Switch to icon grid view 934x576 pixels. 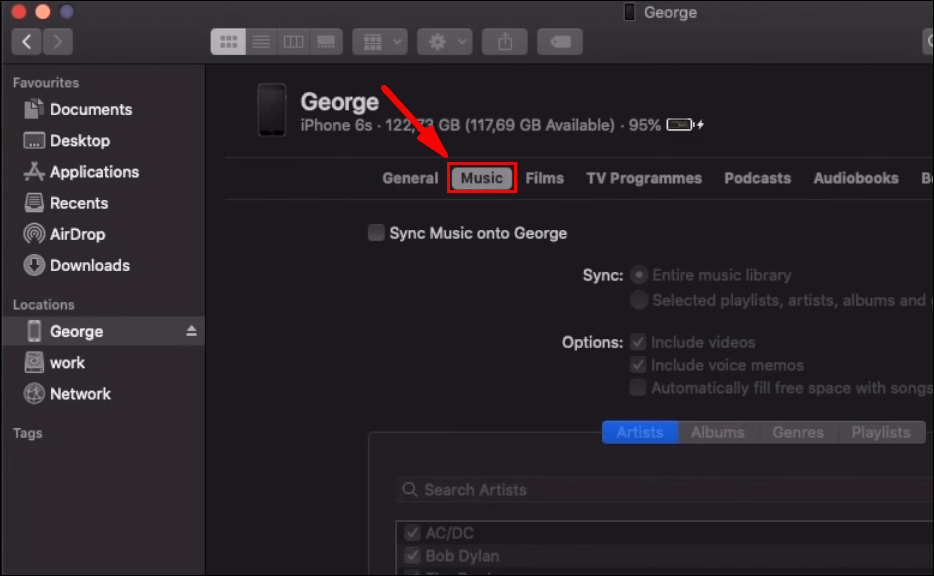(x=228, y=42)
